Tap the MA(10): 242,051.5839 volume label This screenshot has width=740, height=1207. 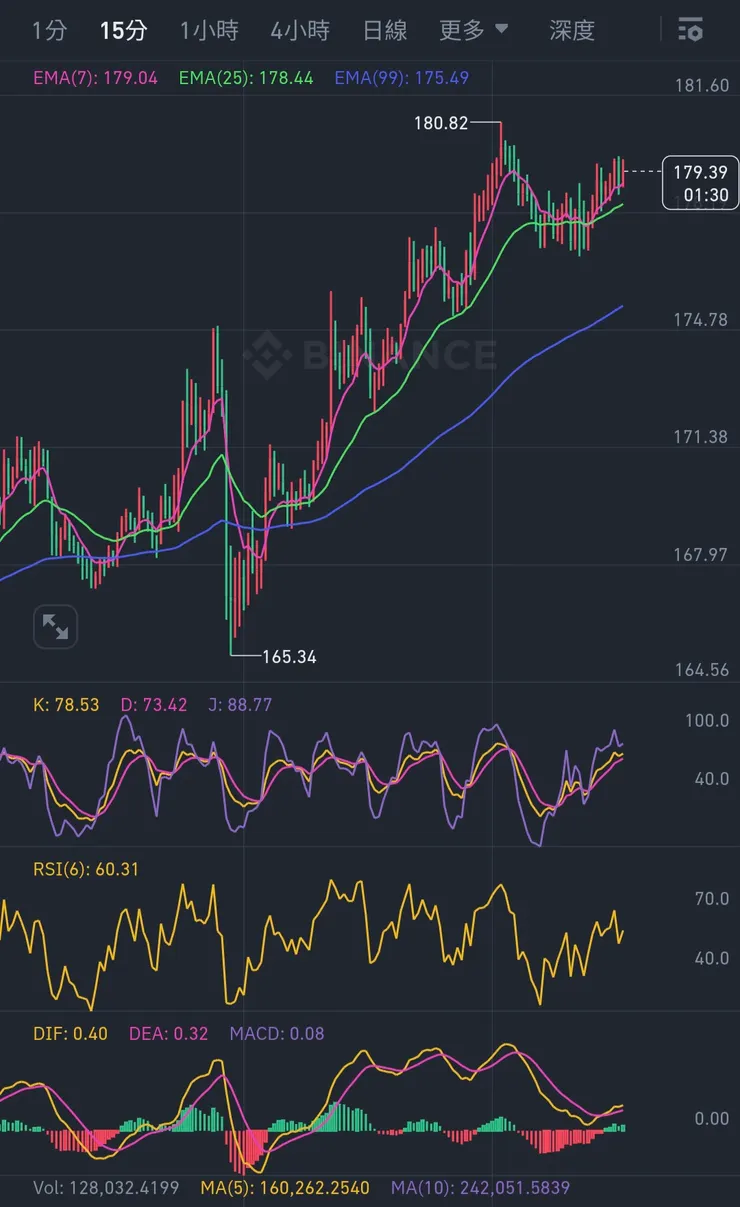click(481, 1188)
